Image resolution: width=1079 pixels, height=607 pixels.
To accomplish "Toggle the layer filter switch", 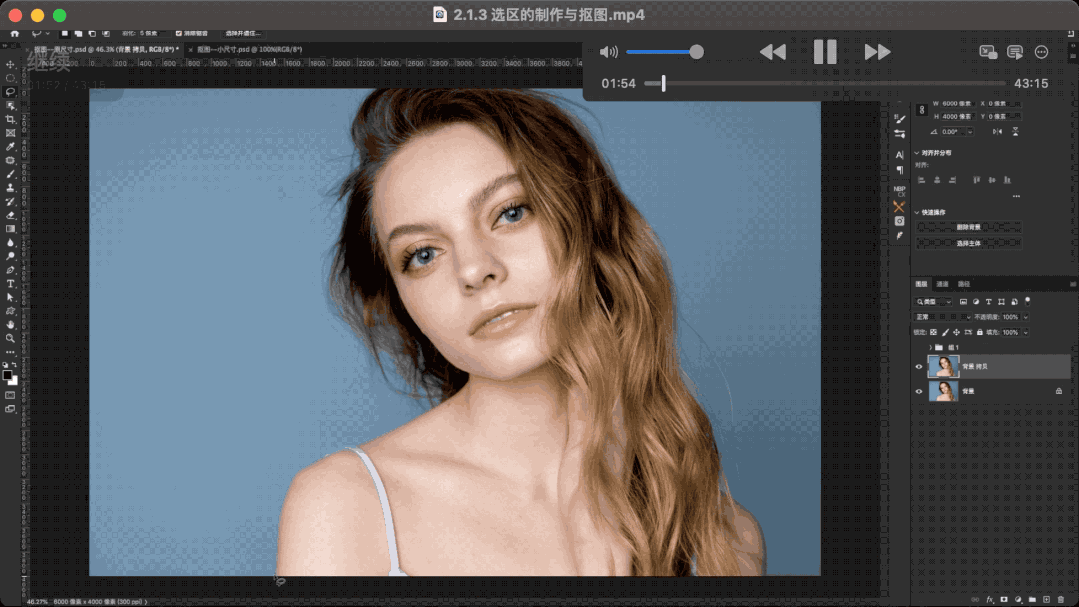I will click(x=1028, y=301).
